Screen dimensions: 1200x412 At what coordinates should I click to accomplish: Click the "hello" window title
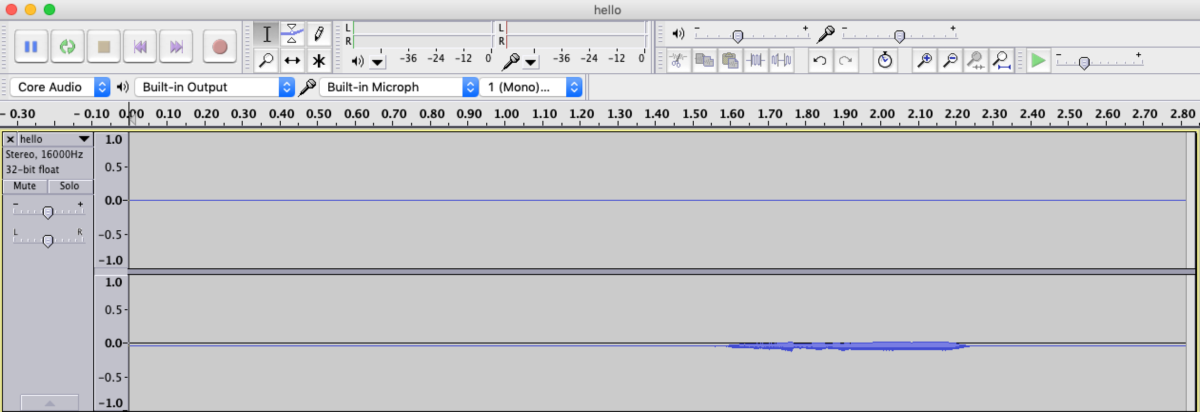click(607, 9)
